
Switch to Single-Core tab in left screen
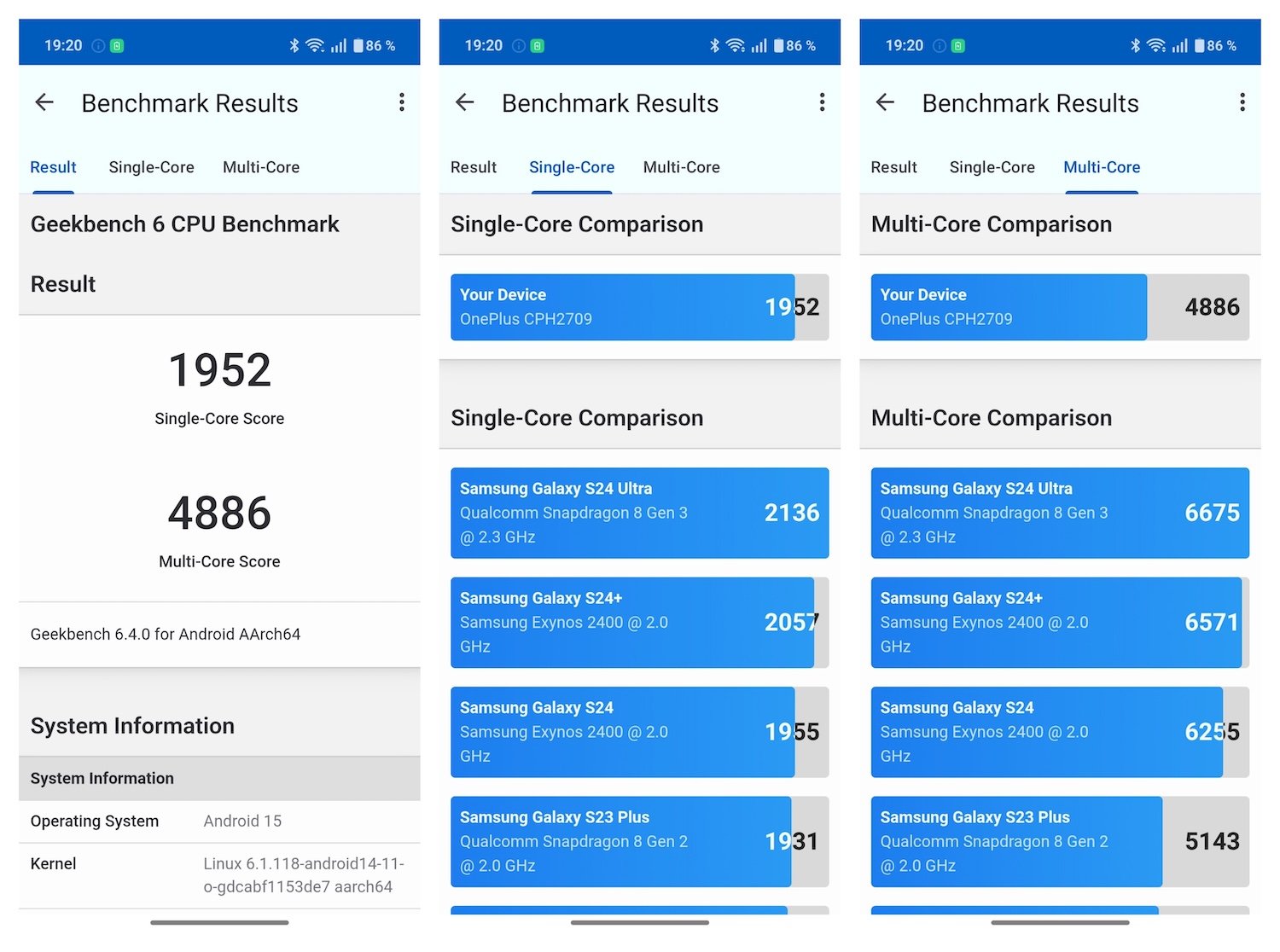coord(152,167)
